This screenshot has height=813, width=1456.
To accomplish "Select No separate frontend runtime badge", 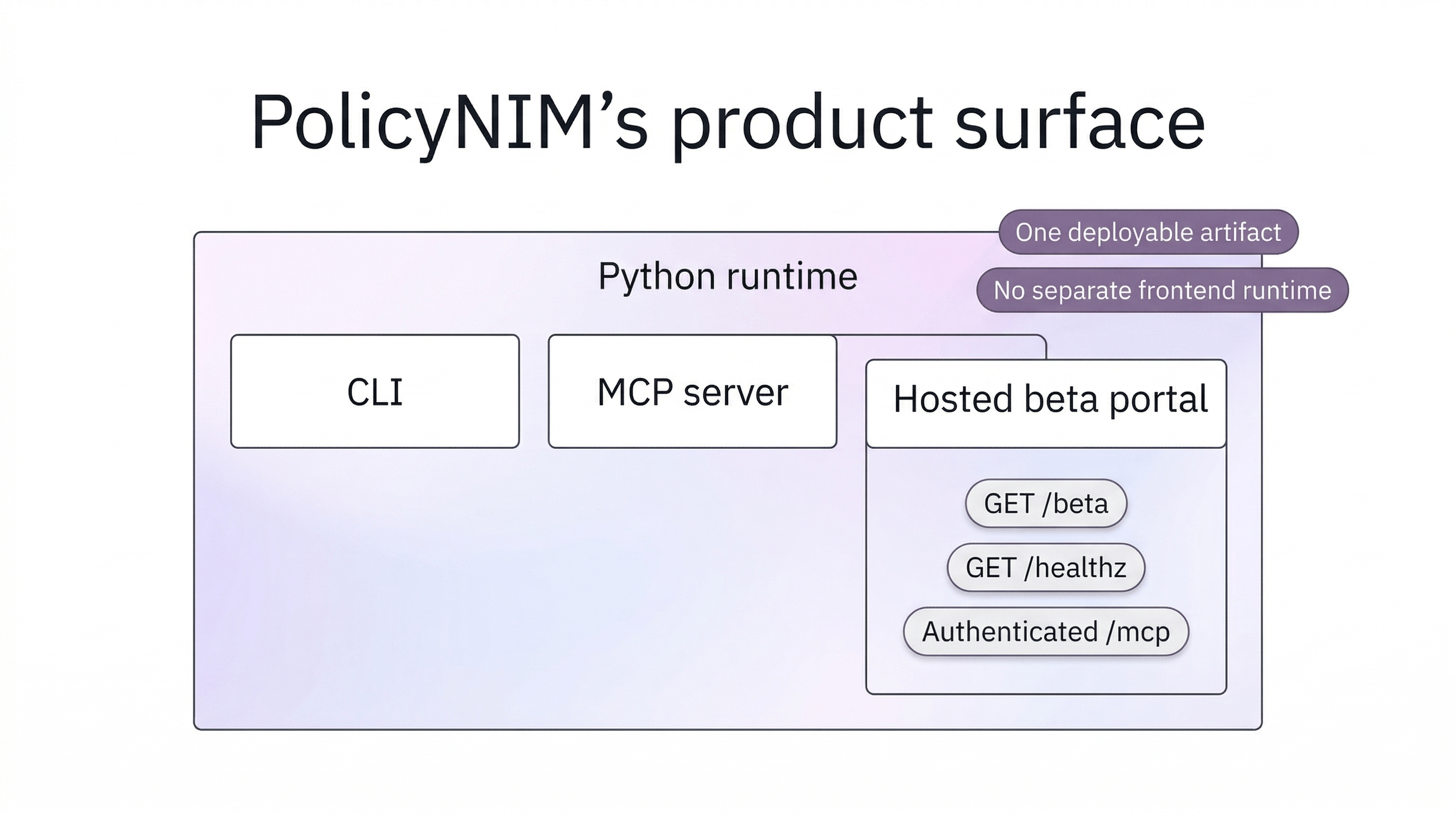I will (x=1162, y=290).
